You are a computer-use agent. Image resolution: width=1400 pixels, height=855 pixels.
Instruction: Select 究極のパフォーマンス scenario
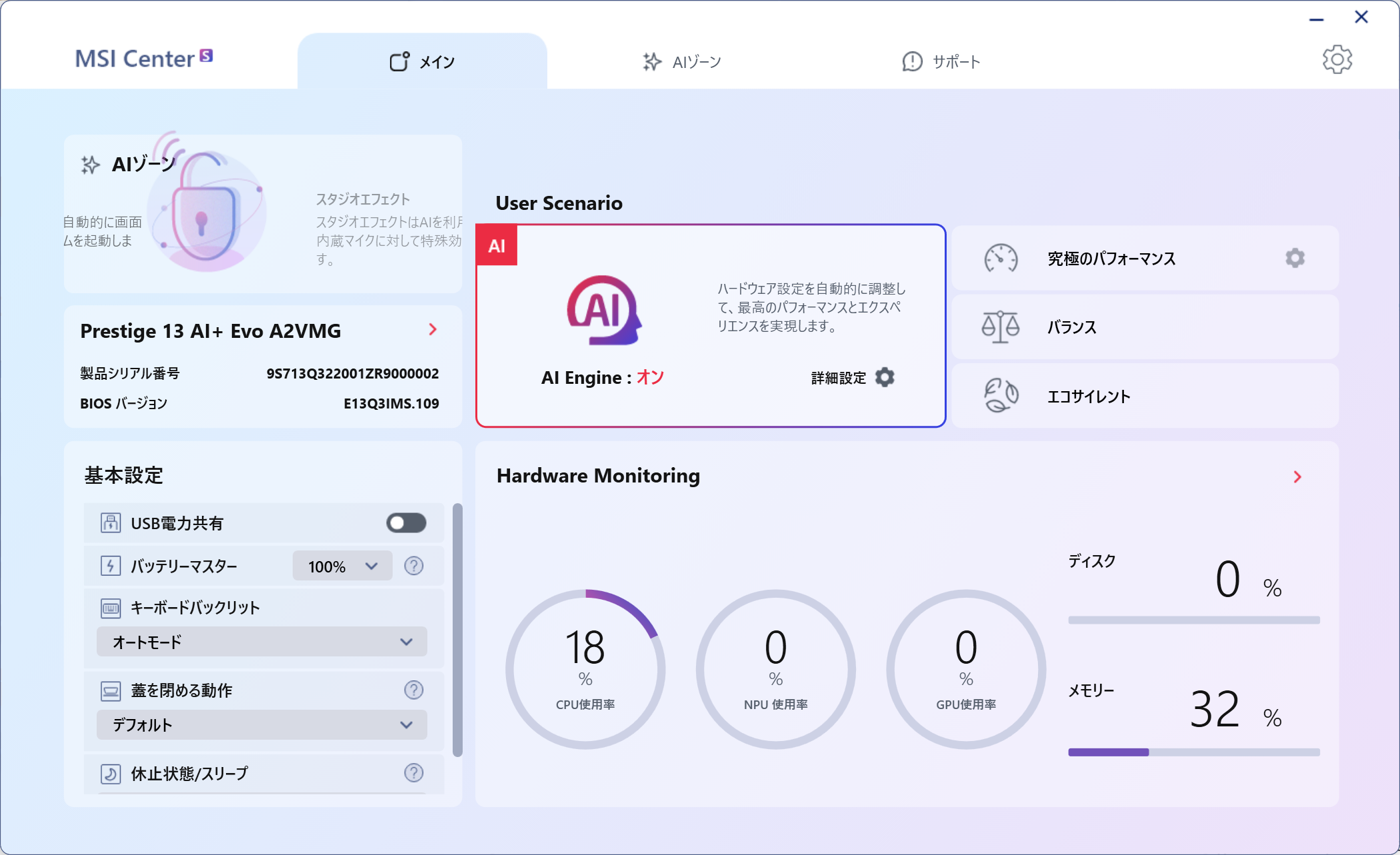(x=1111, y=259)
